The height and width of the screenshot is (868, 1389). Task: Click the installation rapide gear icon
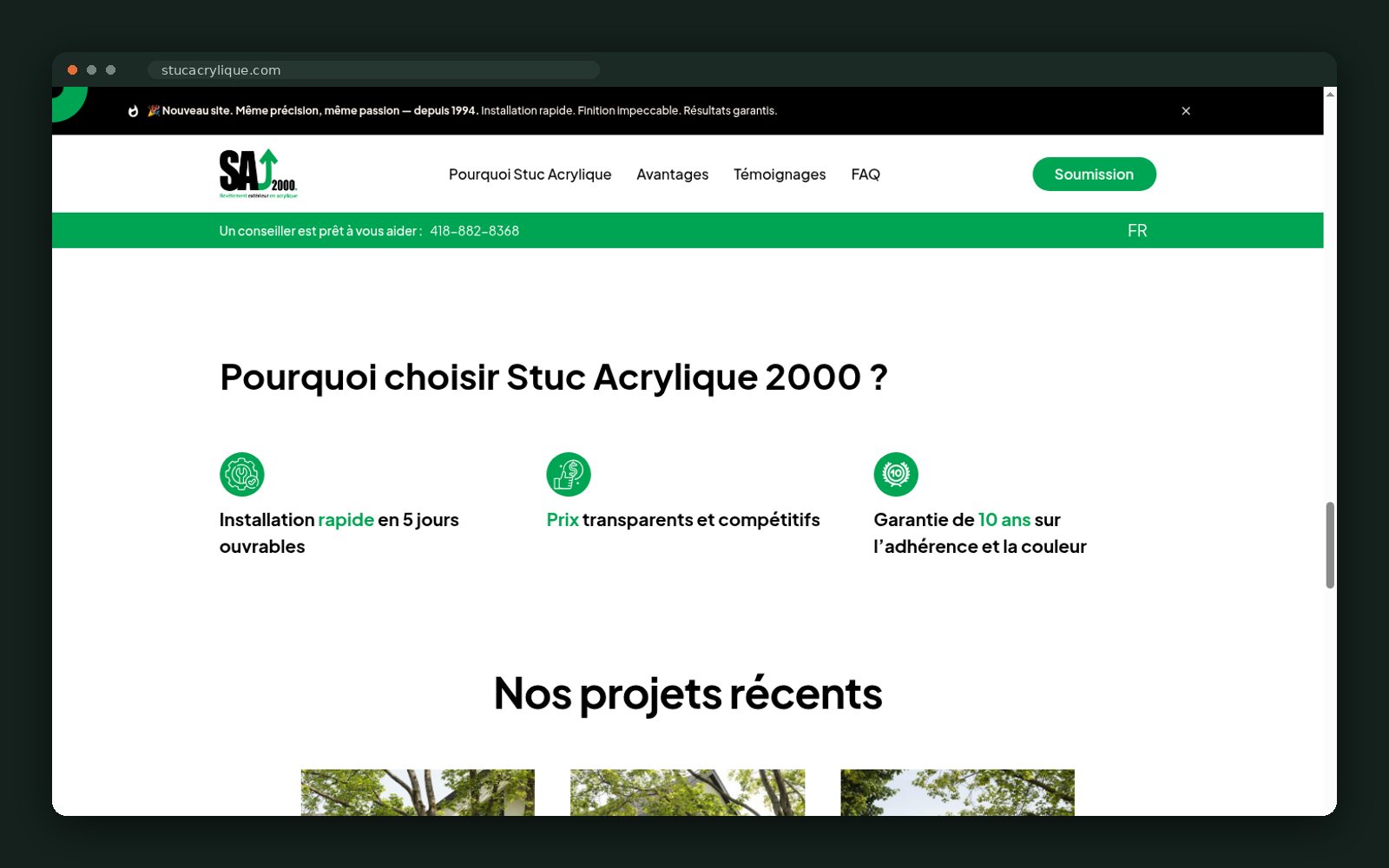[241, 475]
